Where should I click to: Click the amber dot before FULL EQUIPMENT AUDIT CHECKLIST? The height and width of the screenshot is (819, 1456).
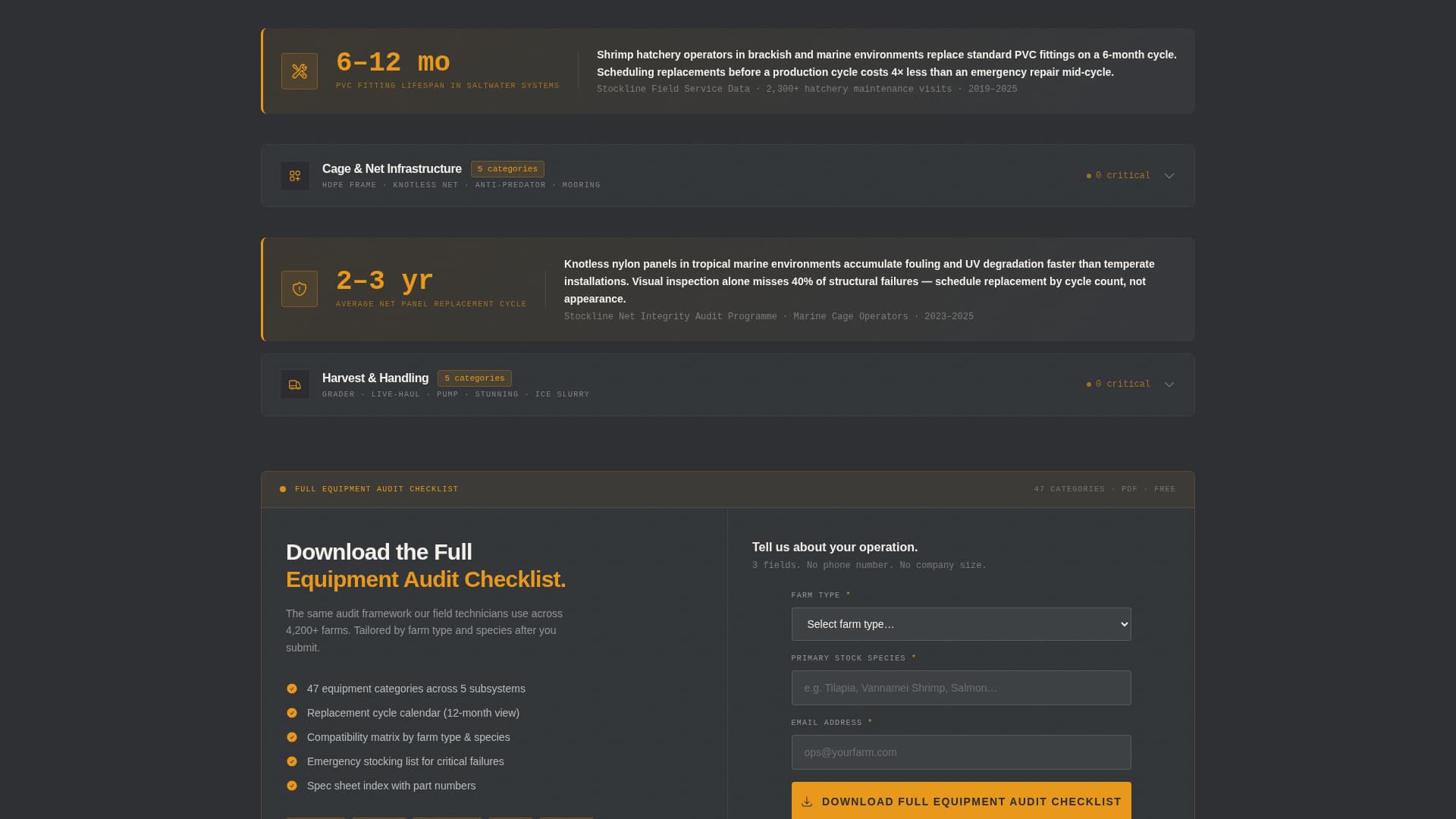(282, 489)
